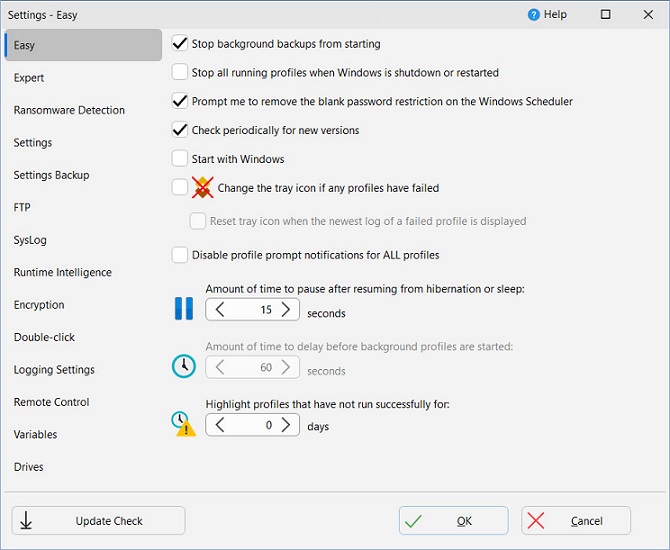Click the hibernation pause value 15 field
The height and width of the screenshot is (550, 670).
(253, 309)
